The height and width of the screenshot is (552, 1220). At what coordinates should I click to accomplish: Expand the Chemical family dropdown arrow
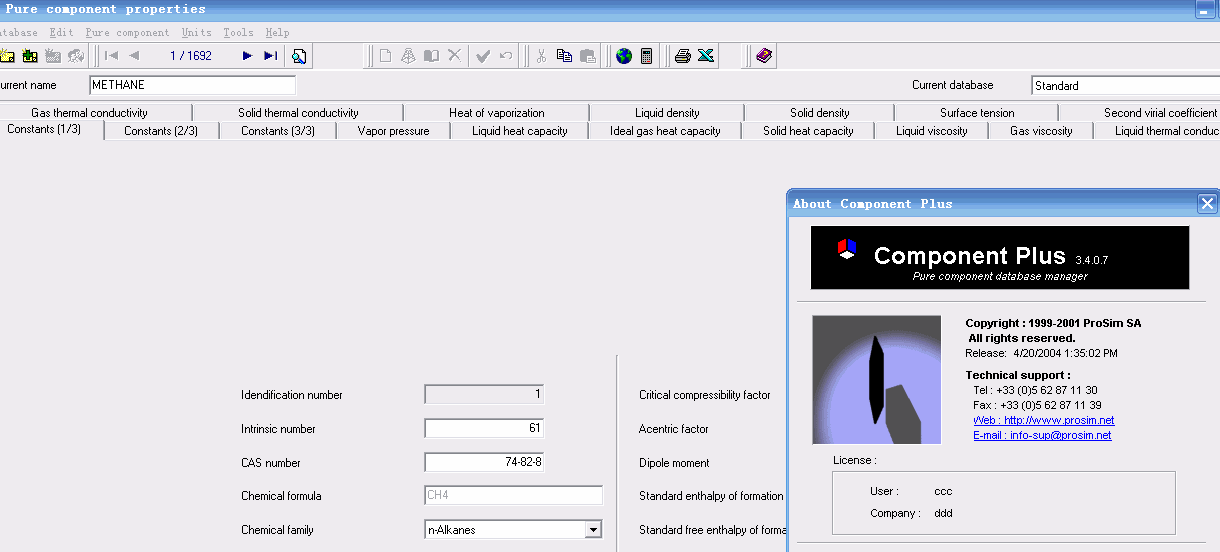(x=593, y=530)
